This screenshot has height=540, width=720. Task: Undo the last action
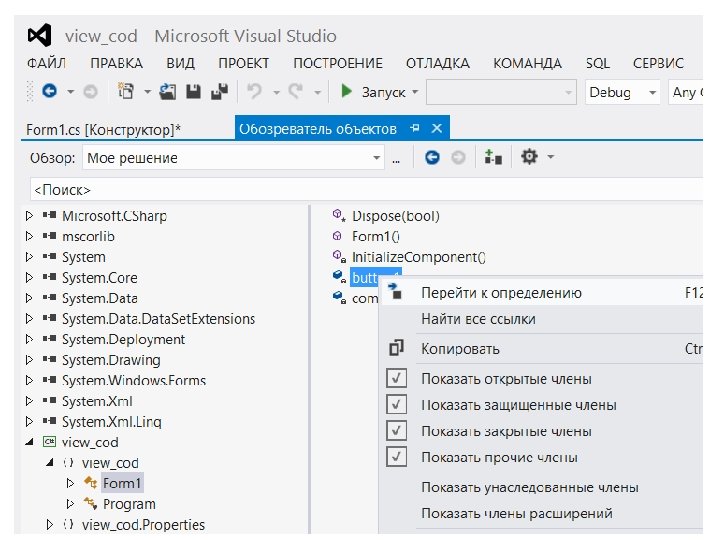click(254, 91)
